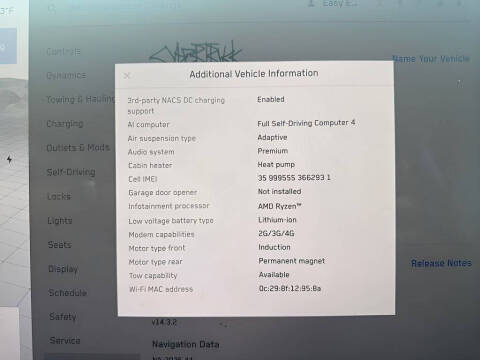Go to the Locks menu
The image size is (480, 360).
click(x=59, y=196)
